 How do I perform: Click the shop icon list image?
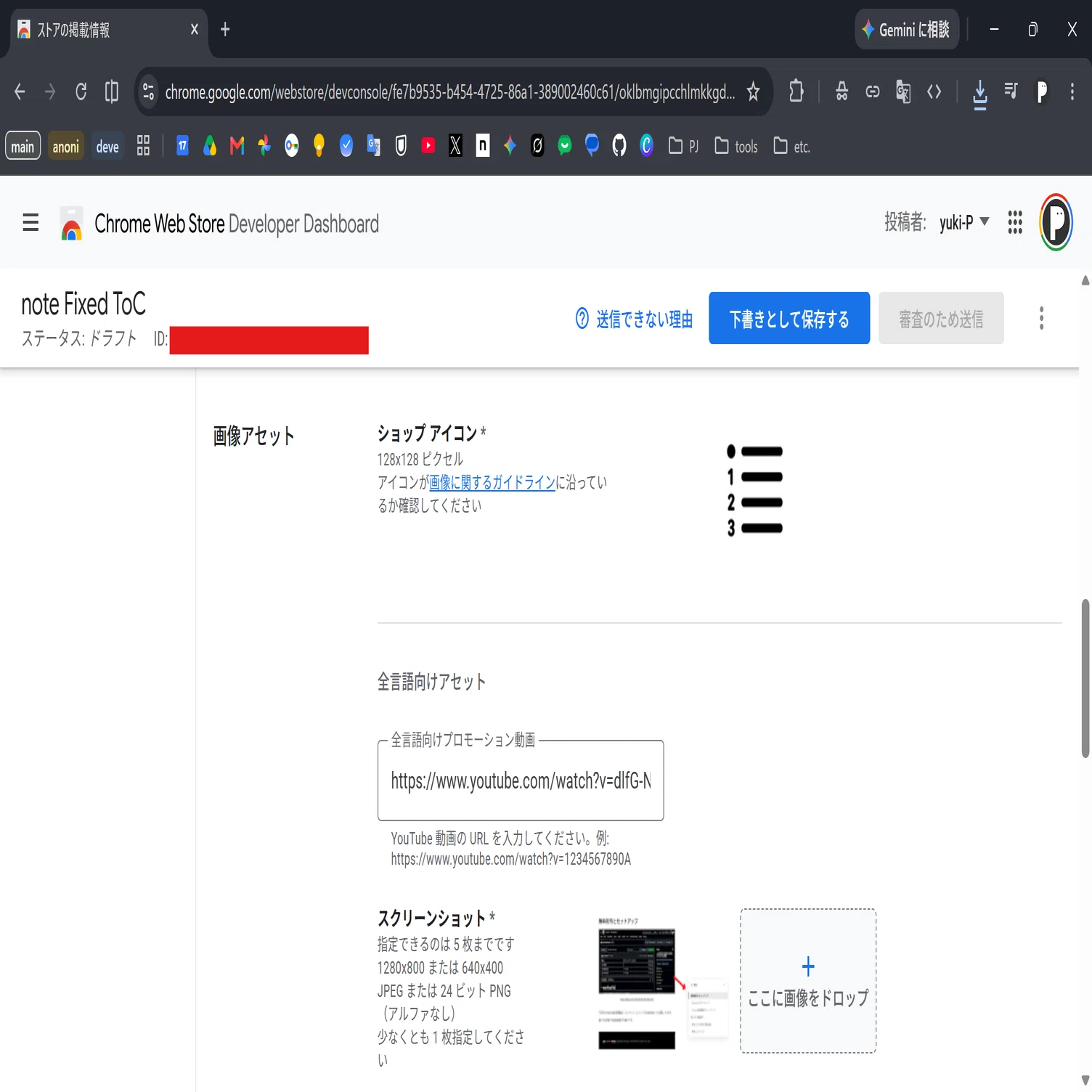[755, 489]
